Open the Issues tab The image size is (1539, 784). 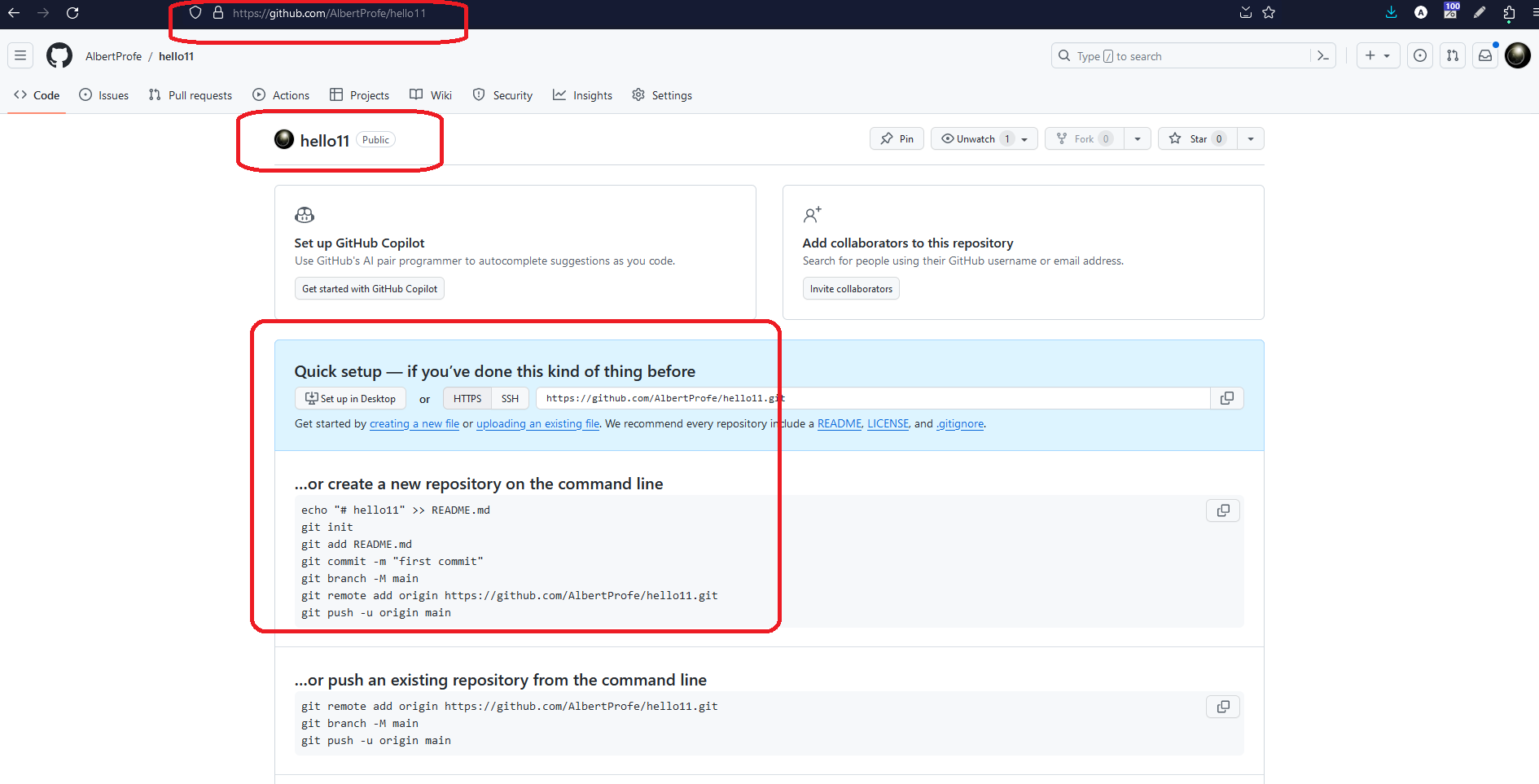click(103, 95)
